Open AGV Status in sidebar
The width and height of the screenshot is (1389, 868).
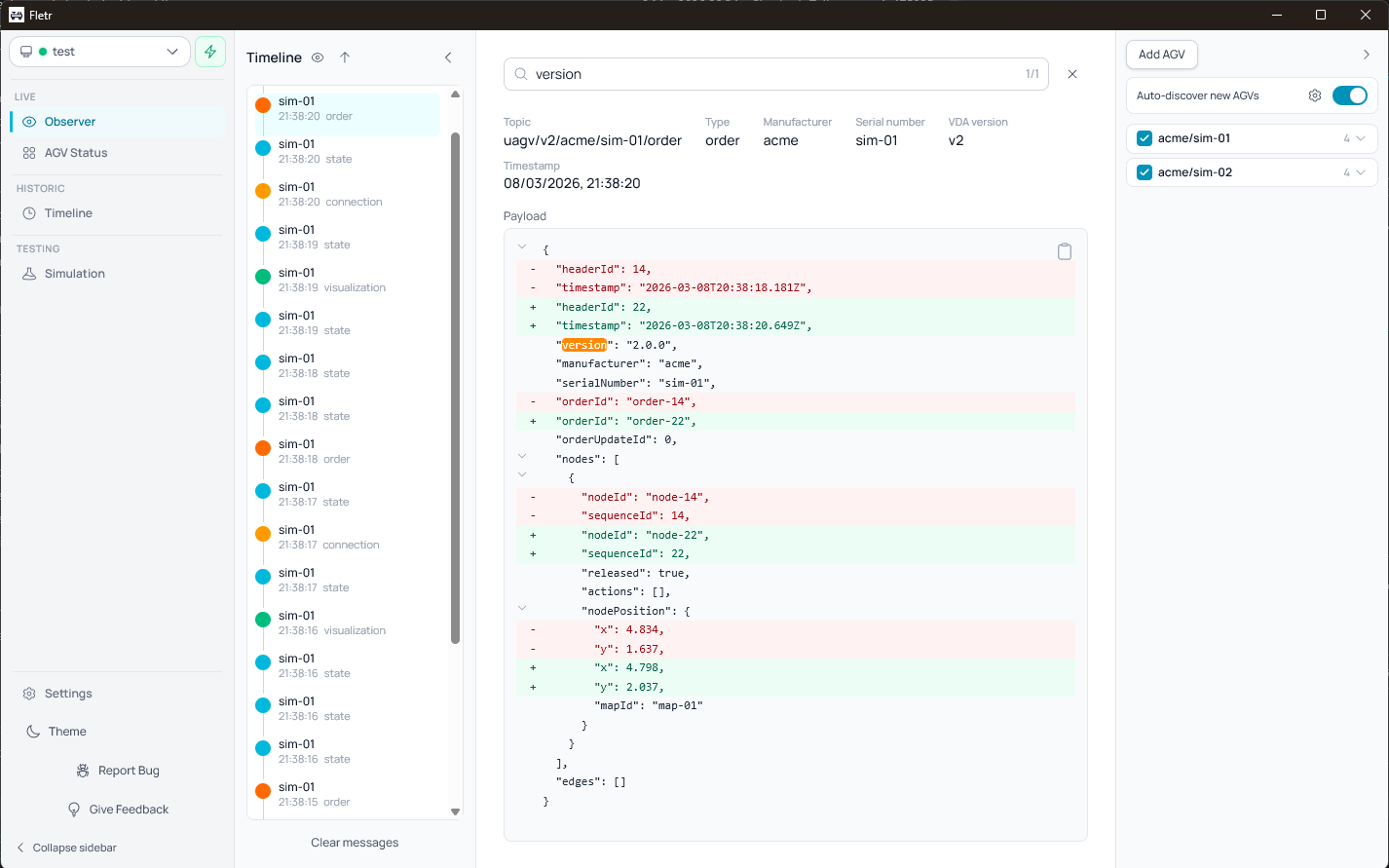click(76, 153)
